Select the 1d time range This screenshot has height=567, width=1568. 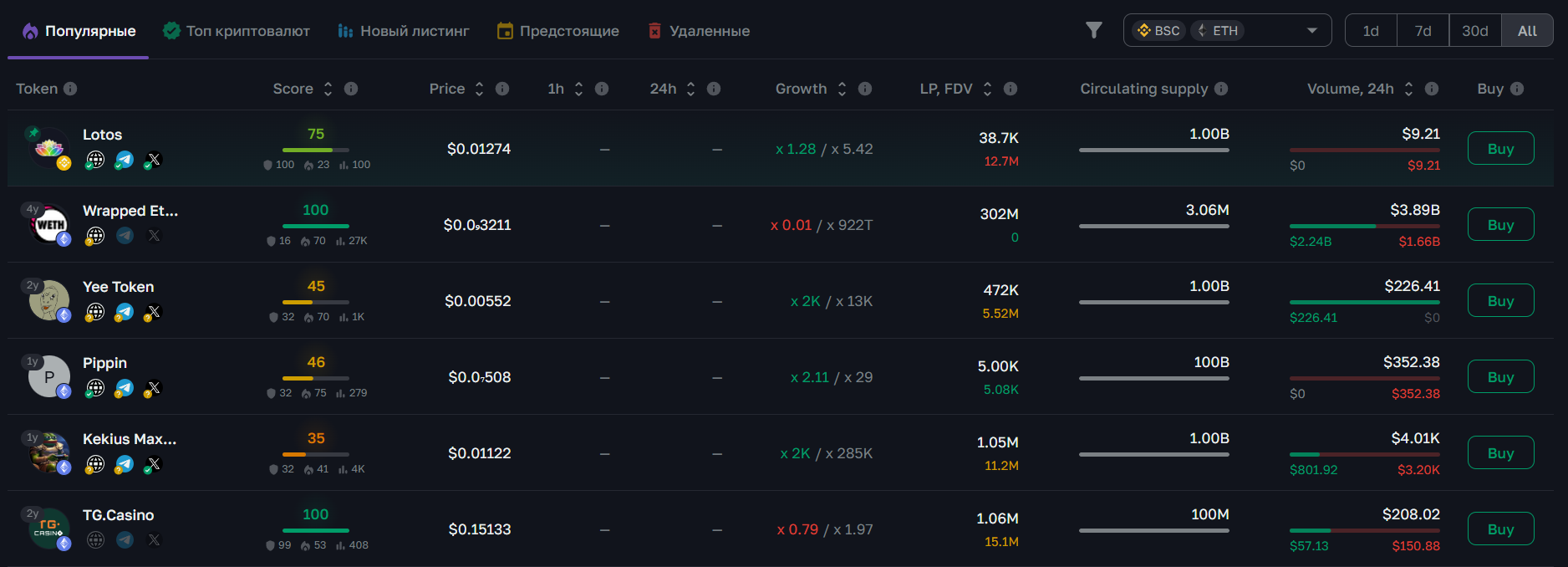click(1371, 31)
